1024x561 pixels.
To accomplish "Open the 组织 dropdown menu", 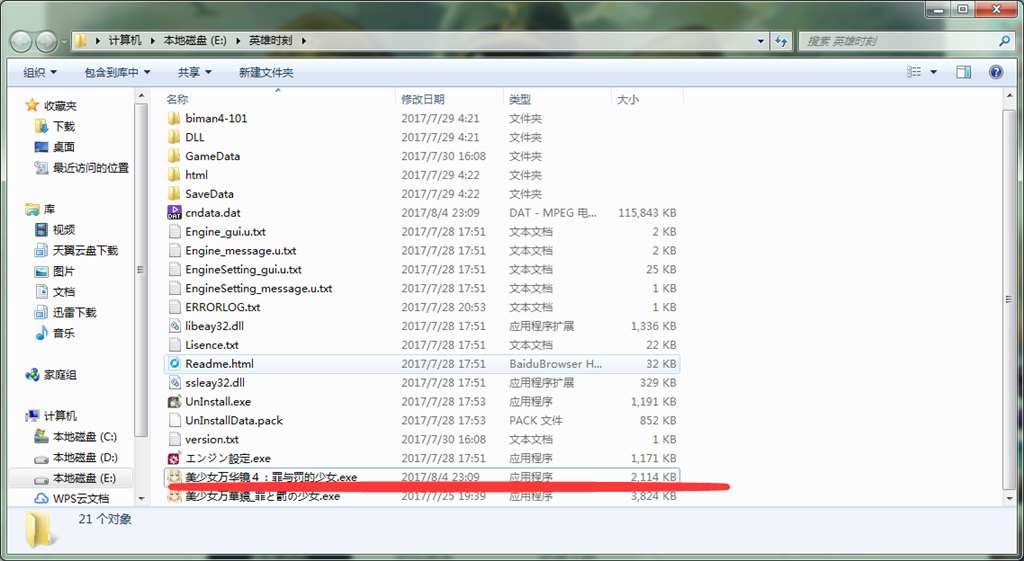I will click(40, 73).
